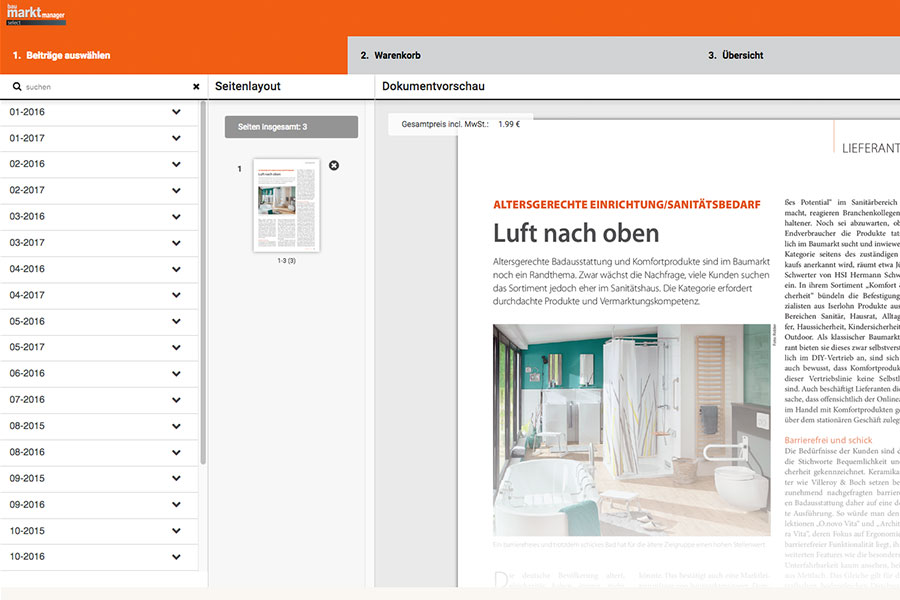Image resolution: width=900 pixels, height=600 pixels.
Task: Select the 02-2016 issue label
Action: (27, 164)
